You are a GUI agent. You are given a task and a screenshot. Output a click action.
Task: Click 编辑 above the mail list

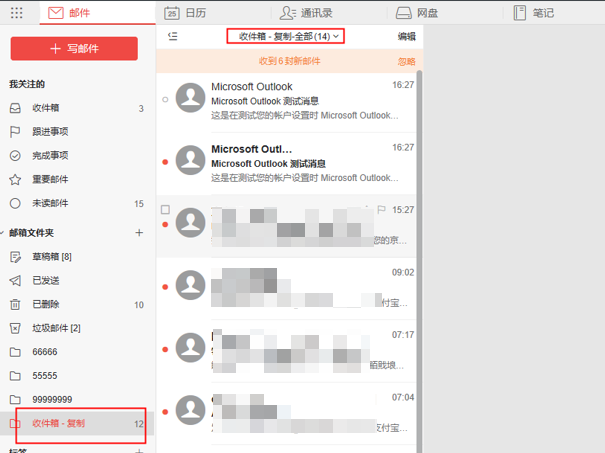coord(407,36)
